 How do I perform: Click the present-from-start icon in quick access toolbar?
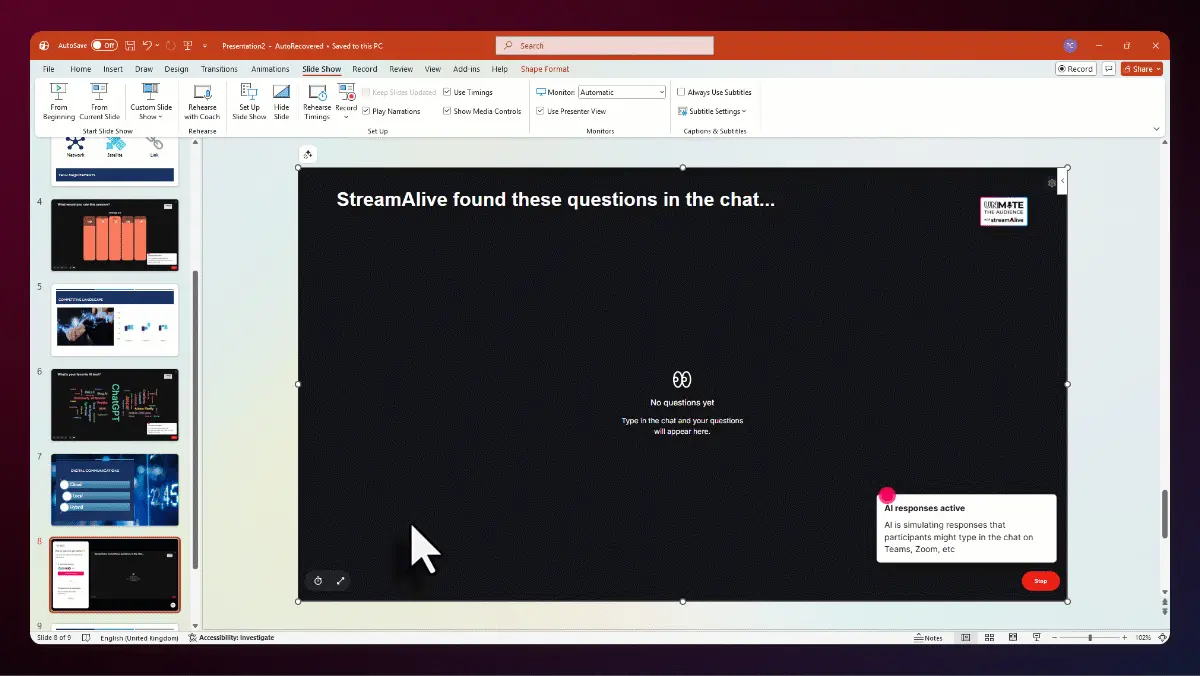(x=187, y=45)
